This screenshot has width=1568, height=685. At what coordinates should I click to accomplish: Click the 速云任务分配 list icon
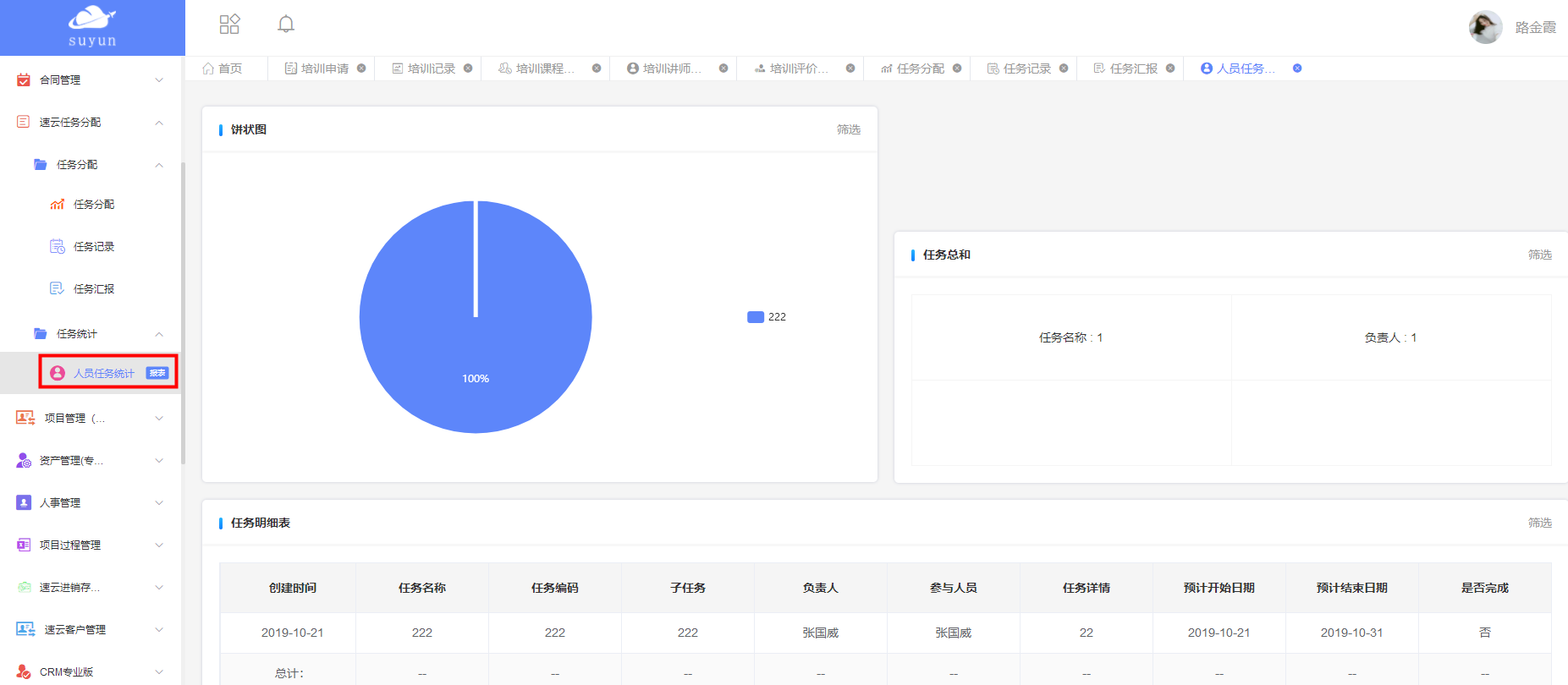[24, 122]
